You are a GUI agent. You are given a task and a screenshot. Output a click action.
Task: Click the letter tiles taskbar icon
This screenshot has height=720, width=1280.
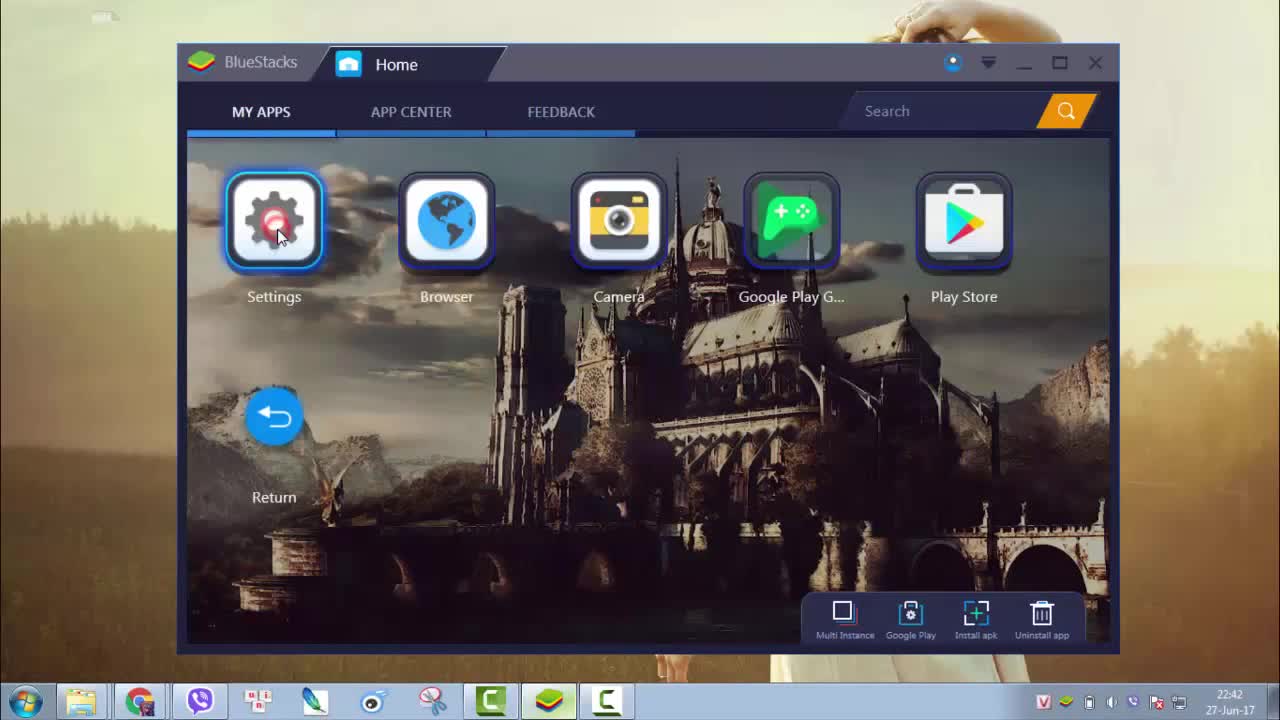(258, 701)
